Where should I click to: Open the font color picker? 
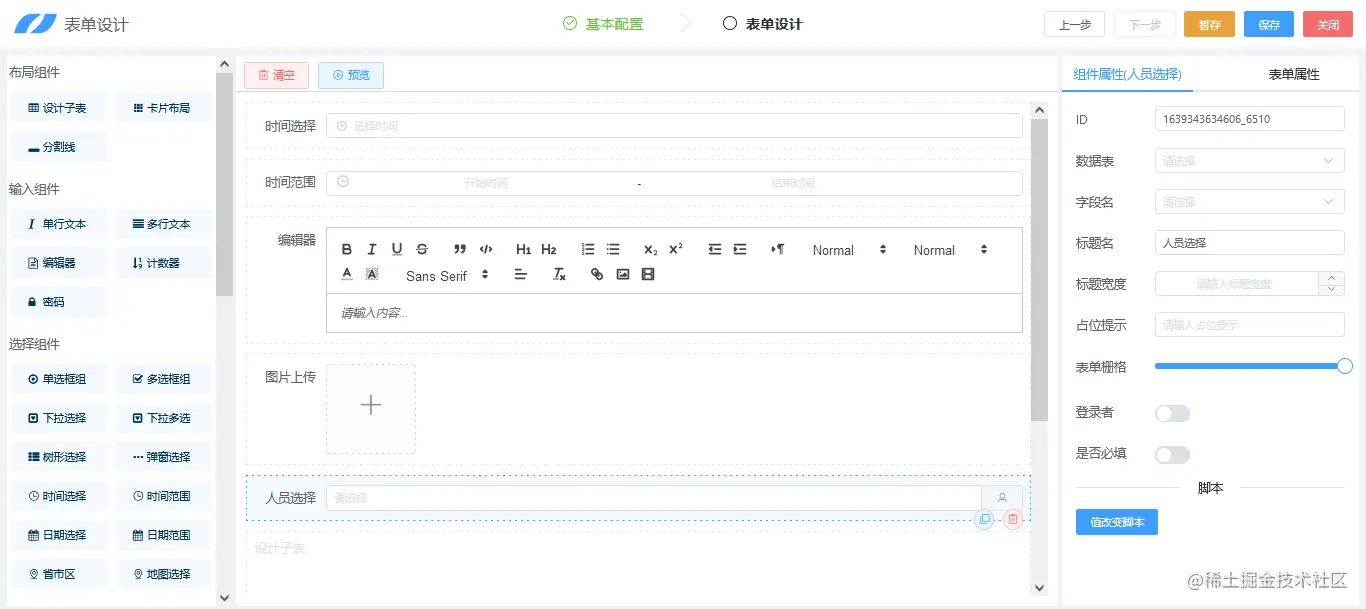347,274
